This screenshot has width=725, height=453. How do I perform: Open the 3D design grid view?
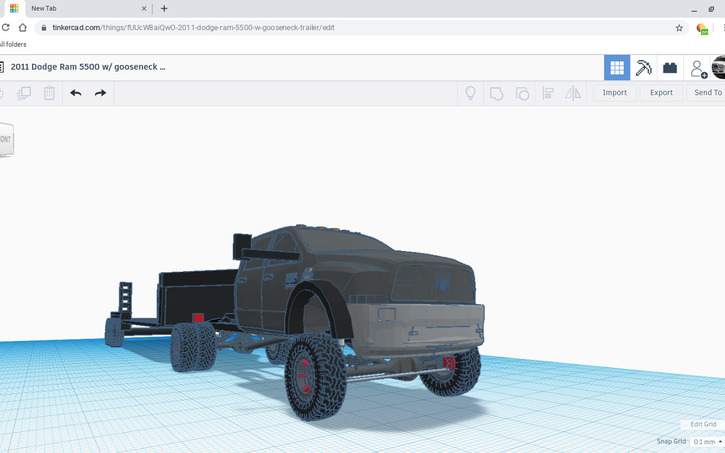pos(617,67)
